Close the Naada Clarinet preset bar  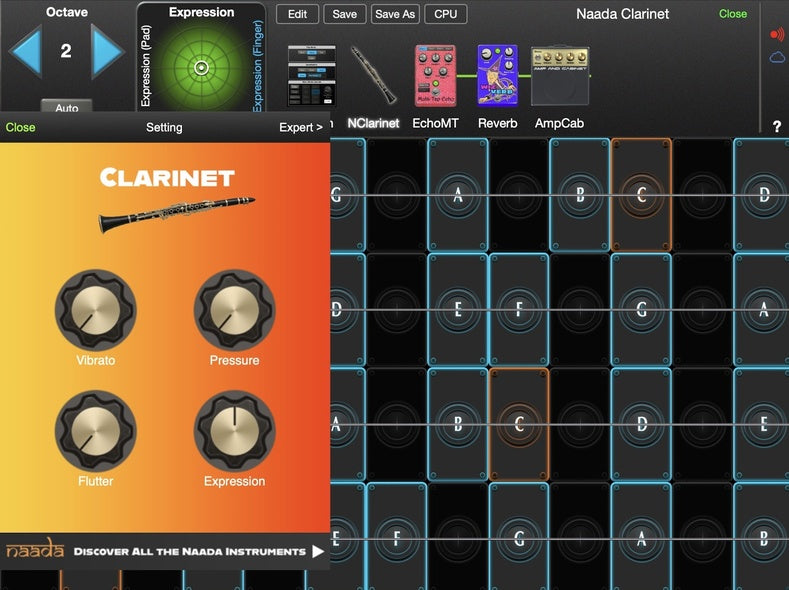coord(733,14)
